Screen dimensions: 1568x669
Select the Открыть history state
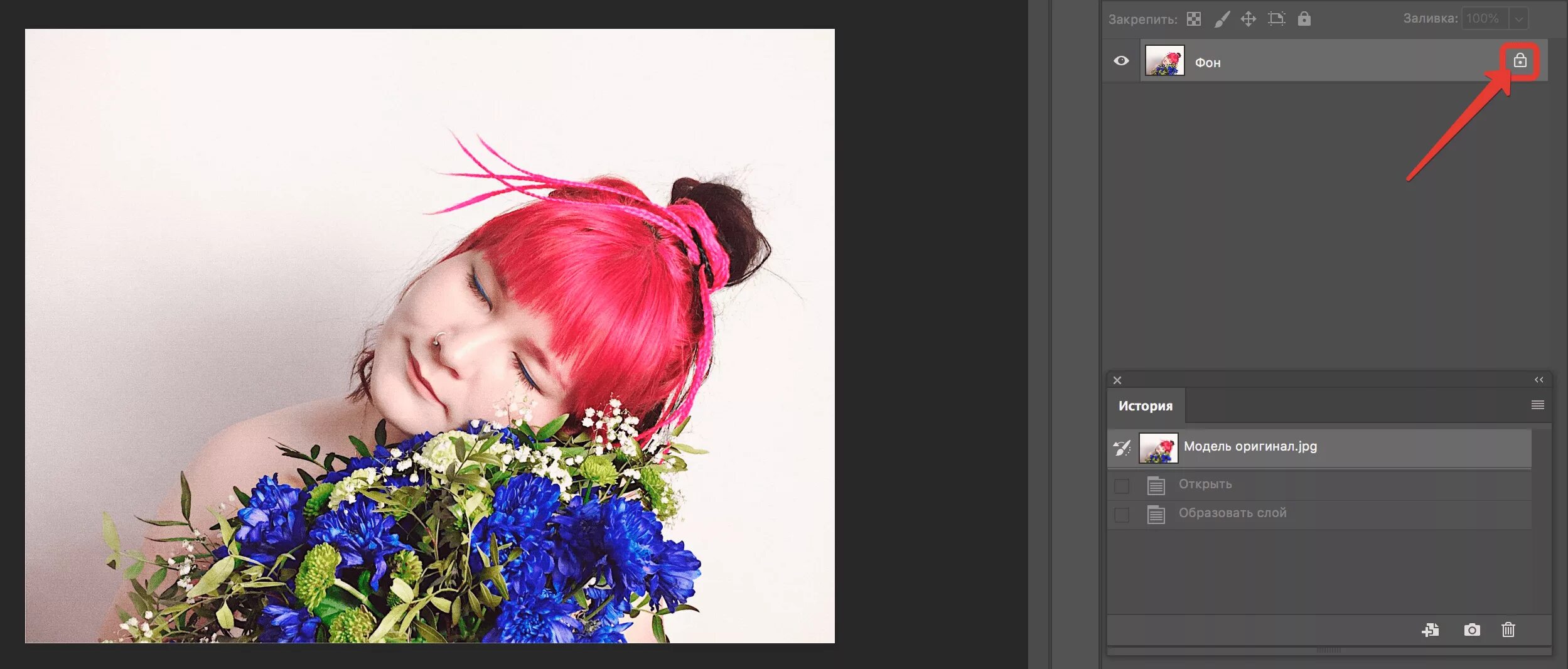1319,485
